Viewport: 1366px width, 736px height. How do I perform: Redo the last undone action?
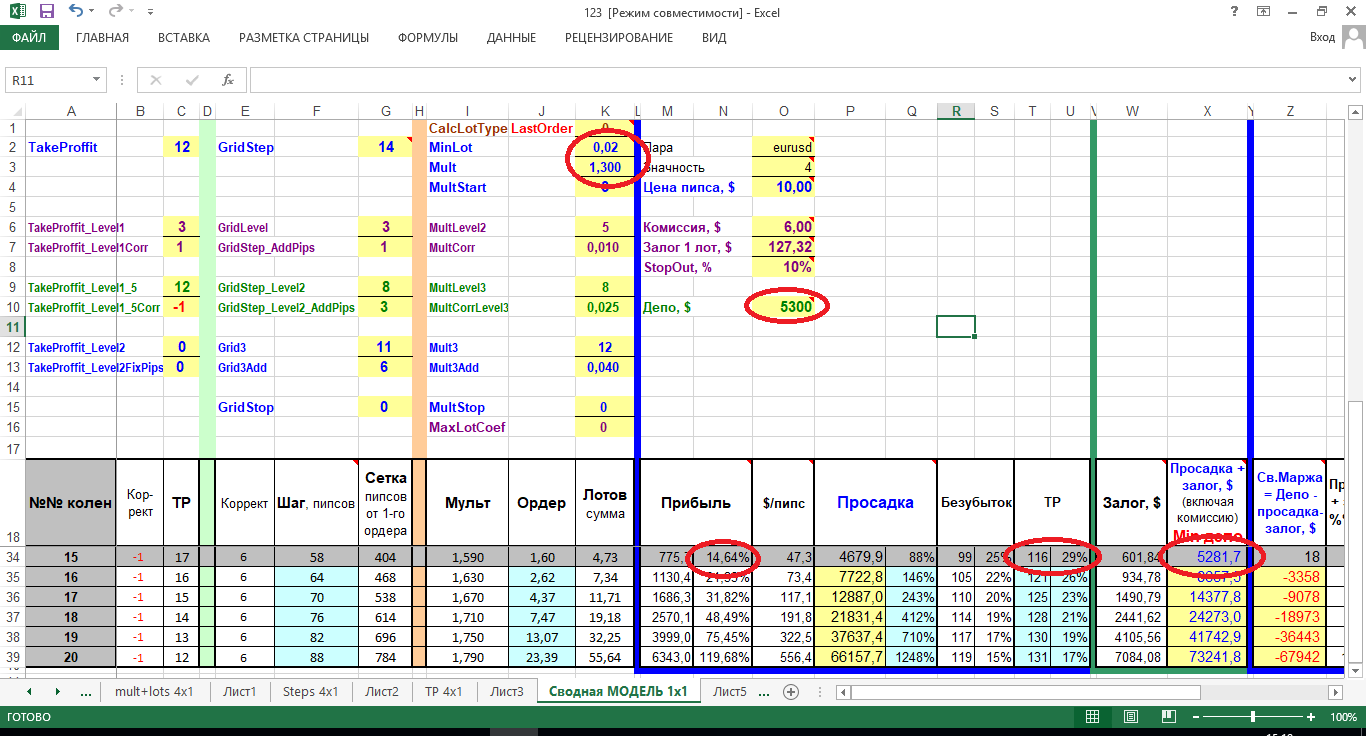[x=116, y=13]
